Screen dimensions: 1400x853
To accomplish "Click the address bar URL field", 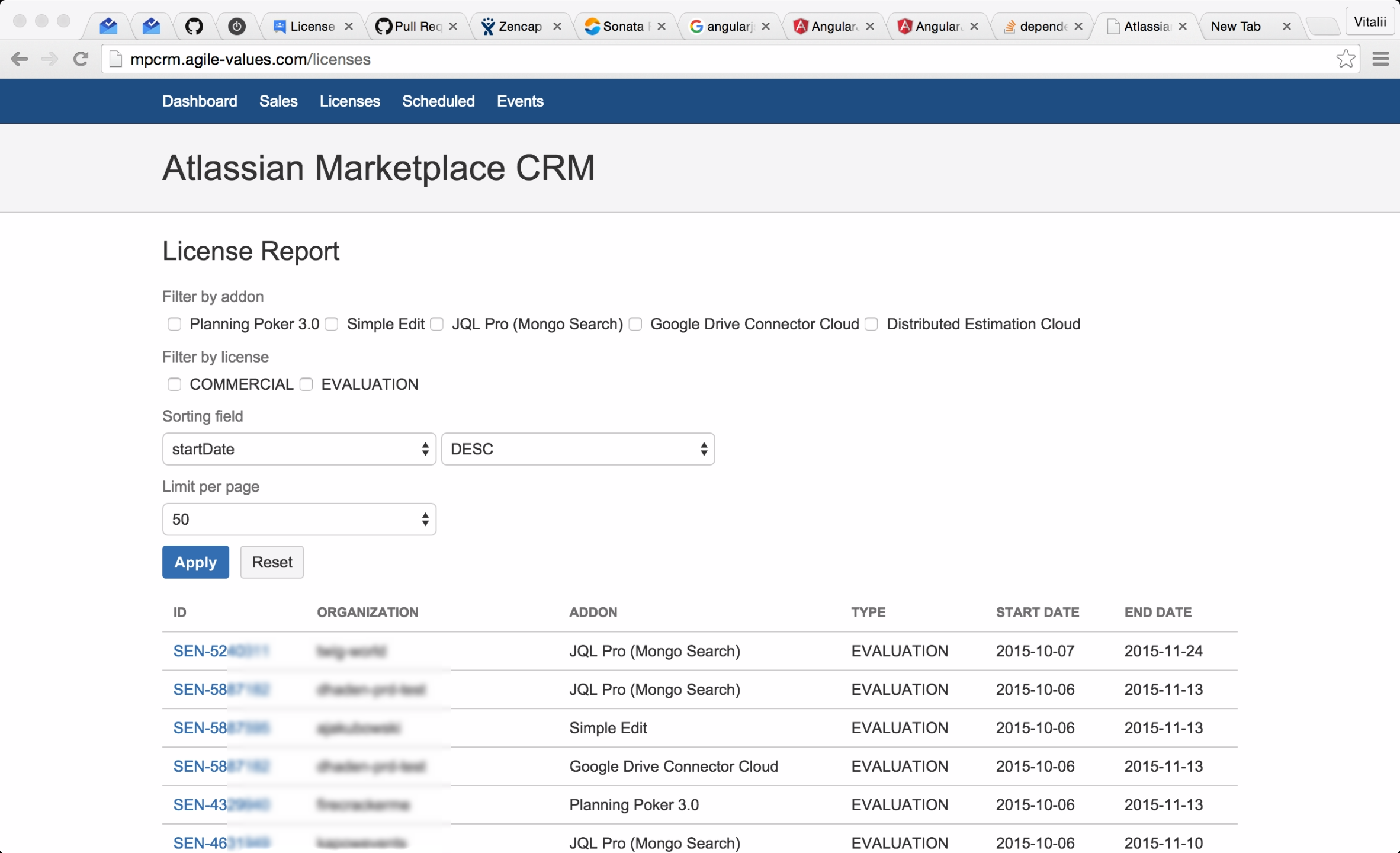I will coord(711,59).
